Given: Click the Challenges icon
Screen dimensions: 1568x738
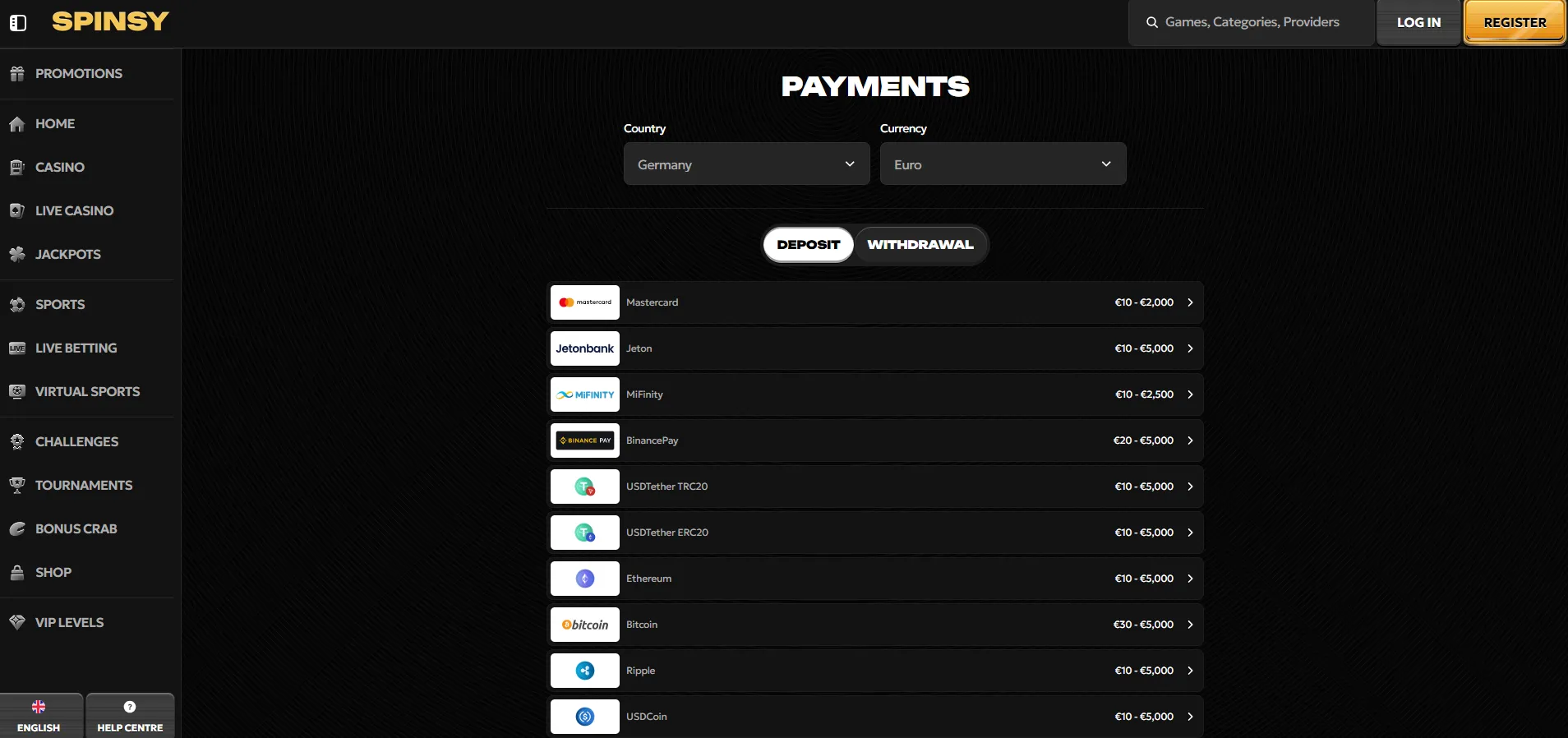Looking at the screenshot, I should pyautogui.click(x=17, y=442).
